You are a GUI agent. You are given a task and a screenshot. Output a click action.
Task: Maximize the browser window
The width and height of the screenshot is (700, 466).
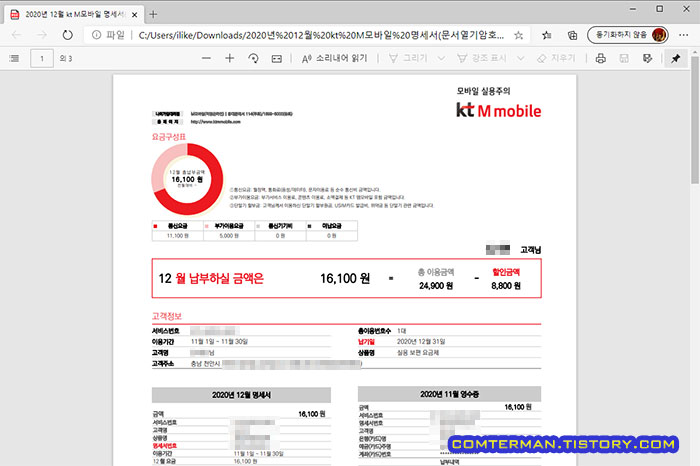tap(659, 9)
